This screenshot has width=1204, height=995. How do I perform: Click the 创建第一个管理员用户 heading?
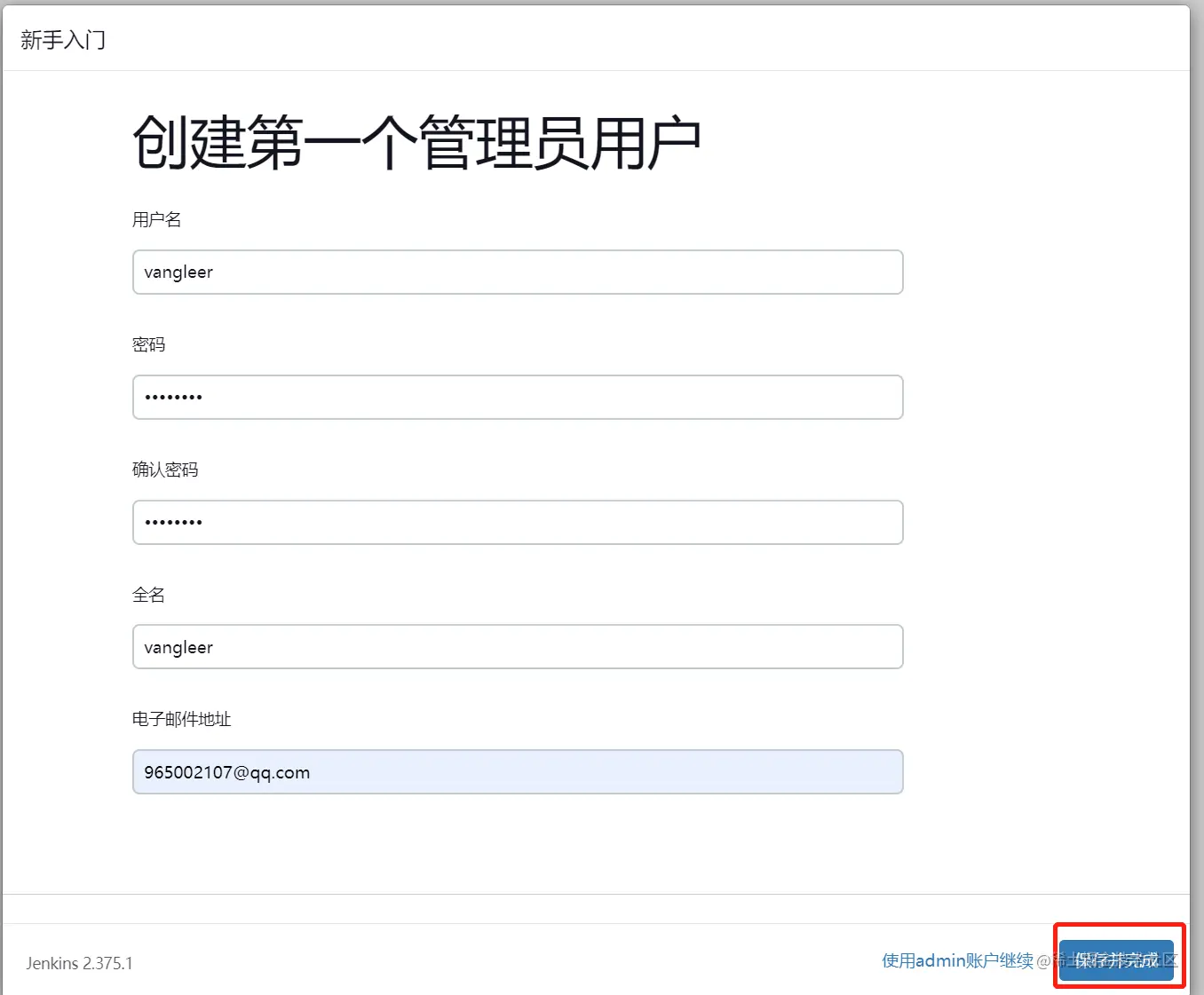(417, 142)
